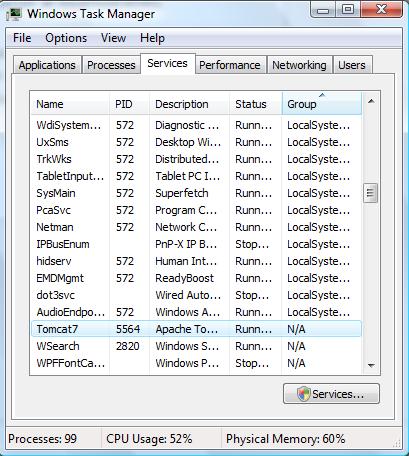Sort by the Description column header
This screenshot has height=456, width=409.
(x=189, y=104)
